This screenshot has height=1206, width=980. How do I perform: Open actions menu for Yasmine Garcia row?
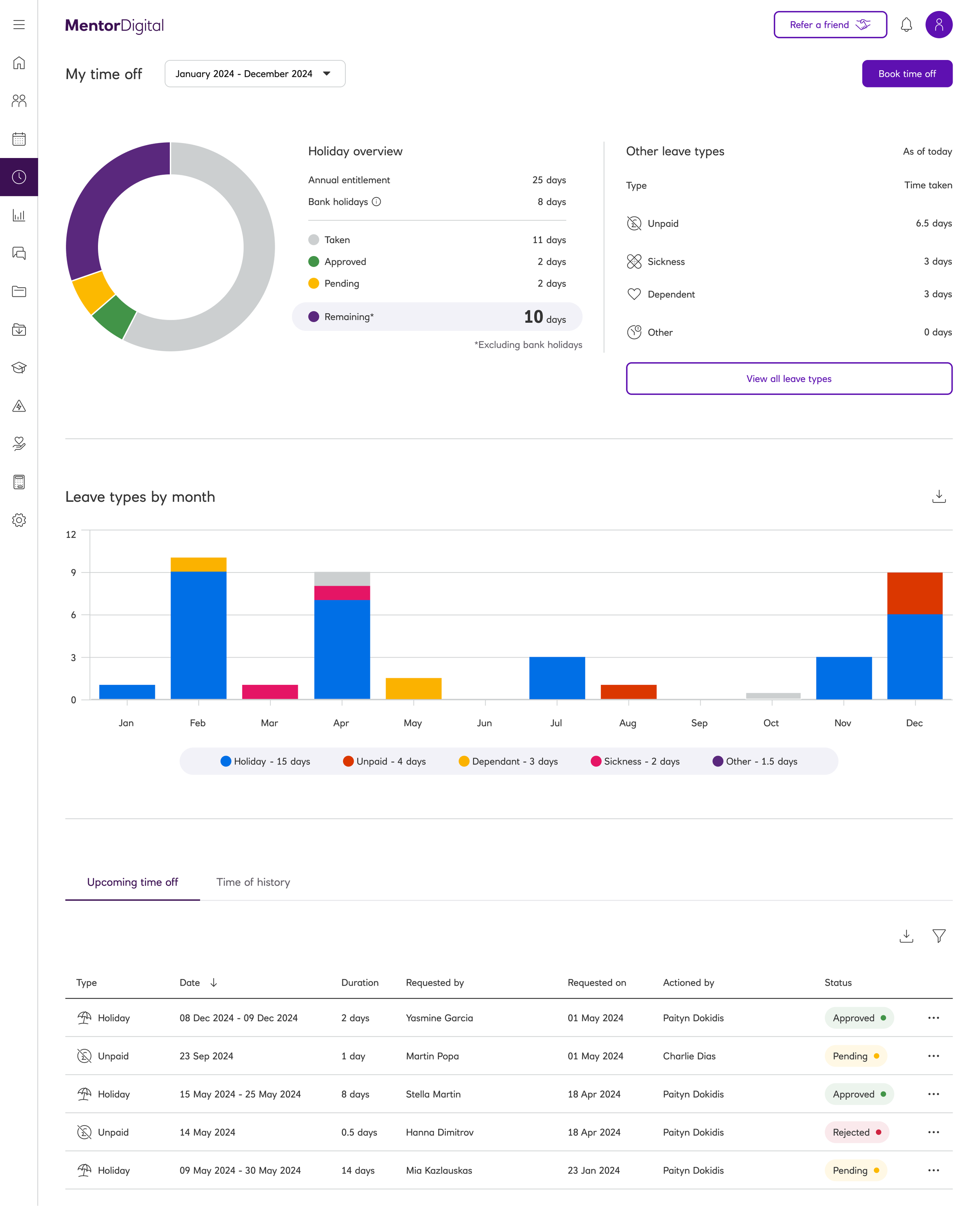coord(933,1018)
